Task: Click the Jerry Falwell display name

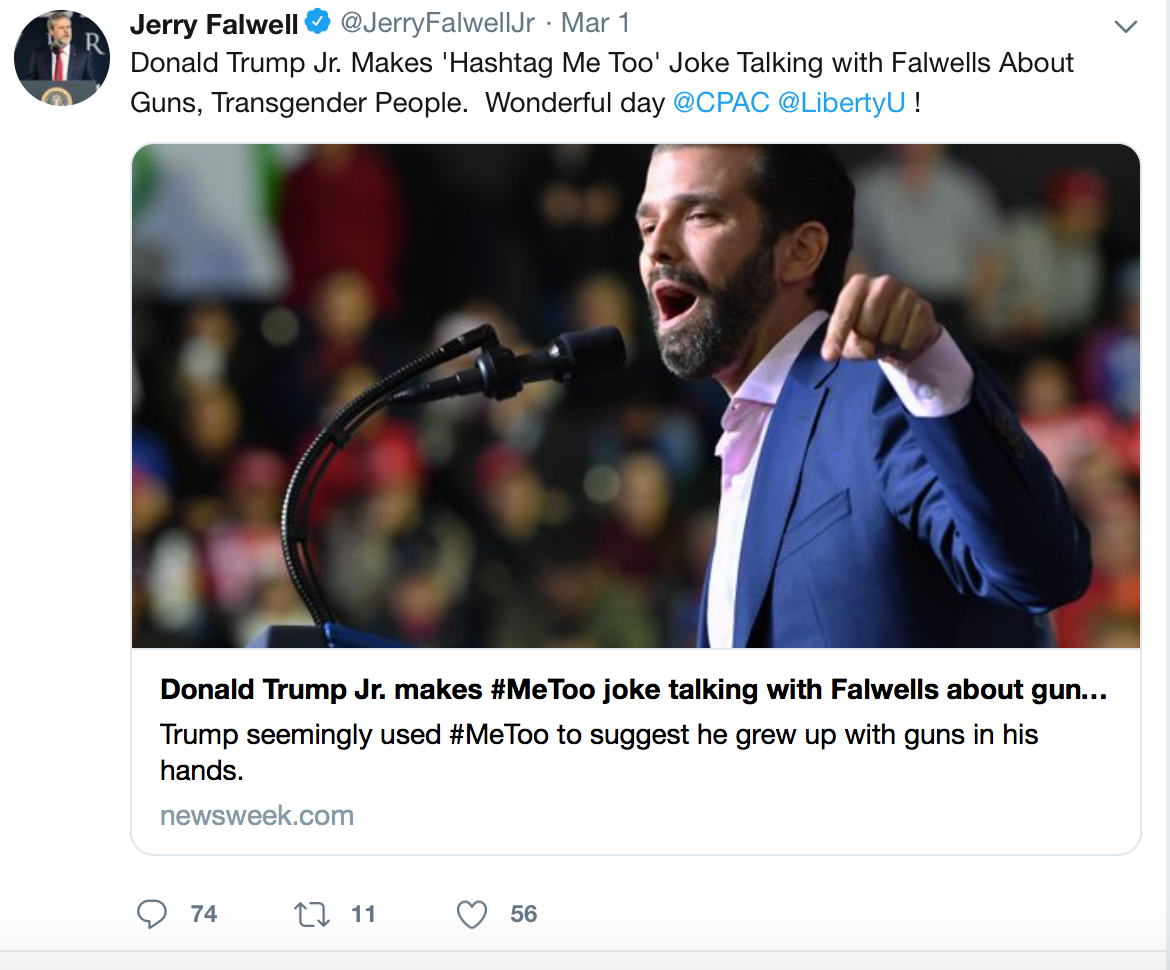Action: 214,24
